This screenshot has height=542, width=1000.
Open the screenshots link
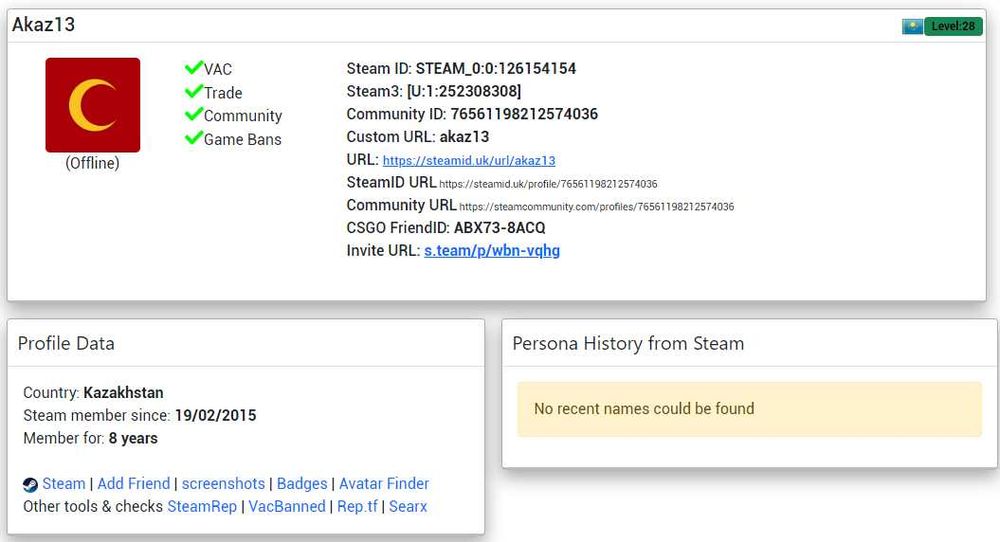[x=223, y=483]
